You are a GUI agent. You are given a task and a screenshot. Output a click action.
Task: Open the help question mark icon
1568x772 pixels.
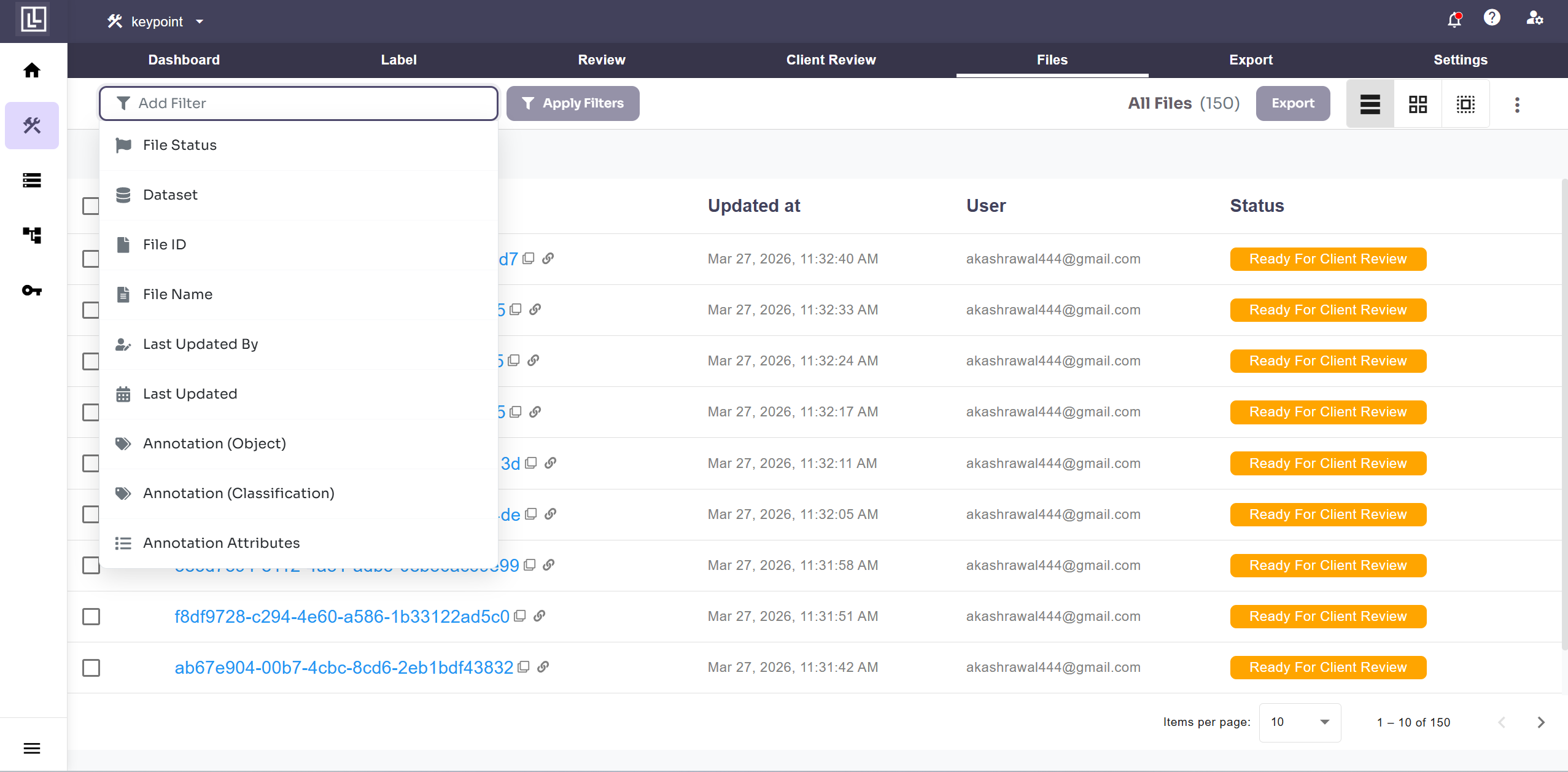click(x=1492, y=18)
